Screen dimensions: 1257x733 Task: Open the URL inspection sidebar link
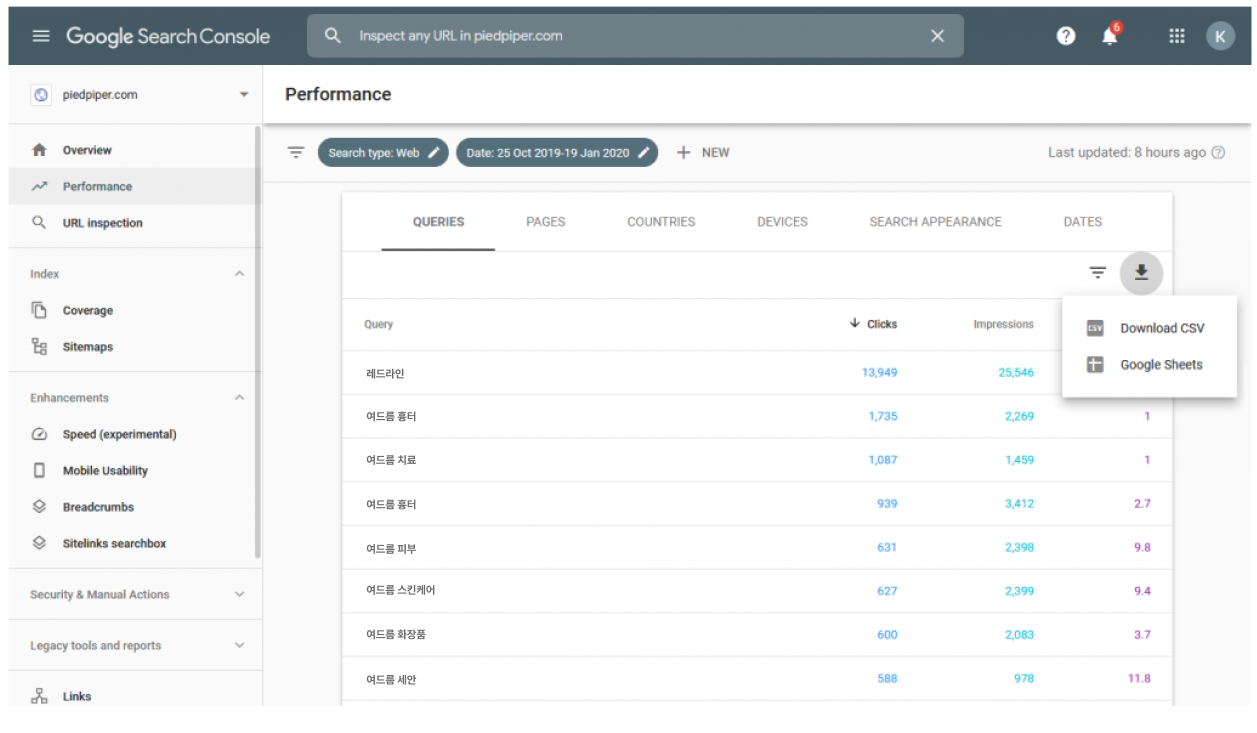click(103, 223)
